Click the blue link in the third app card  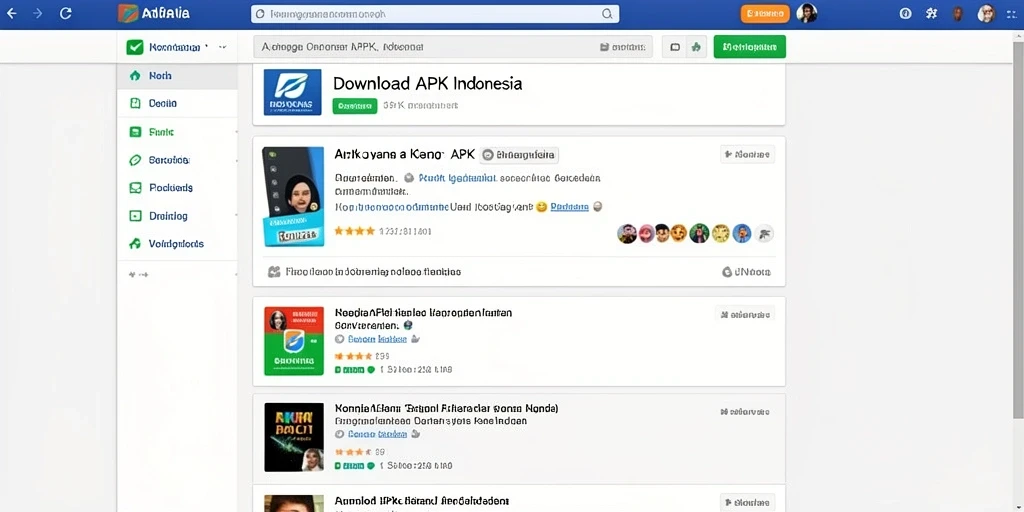pyautogui.click(x=377, y=434)
